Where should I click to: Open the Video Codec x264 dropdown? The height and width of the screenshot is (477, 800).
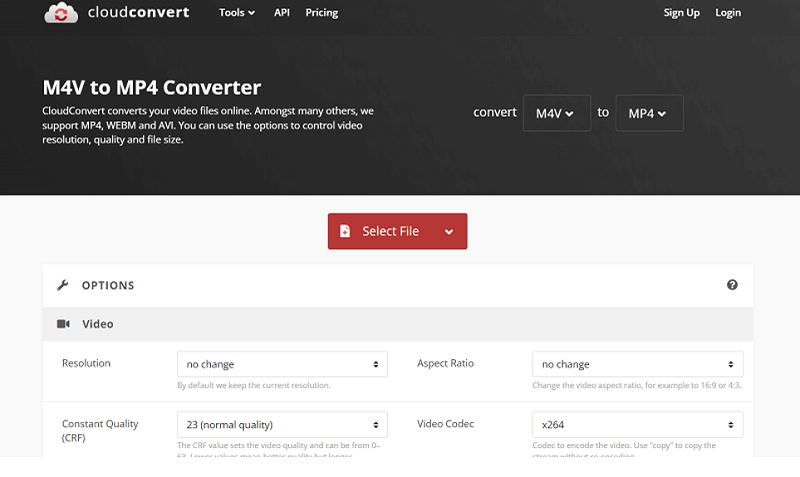[x=637, y=424]
